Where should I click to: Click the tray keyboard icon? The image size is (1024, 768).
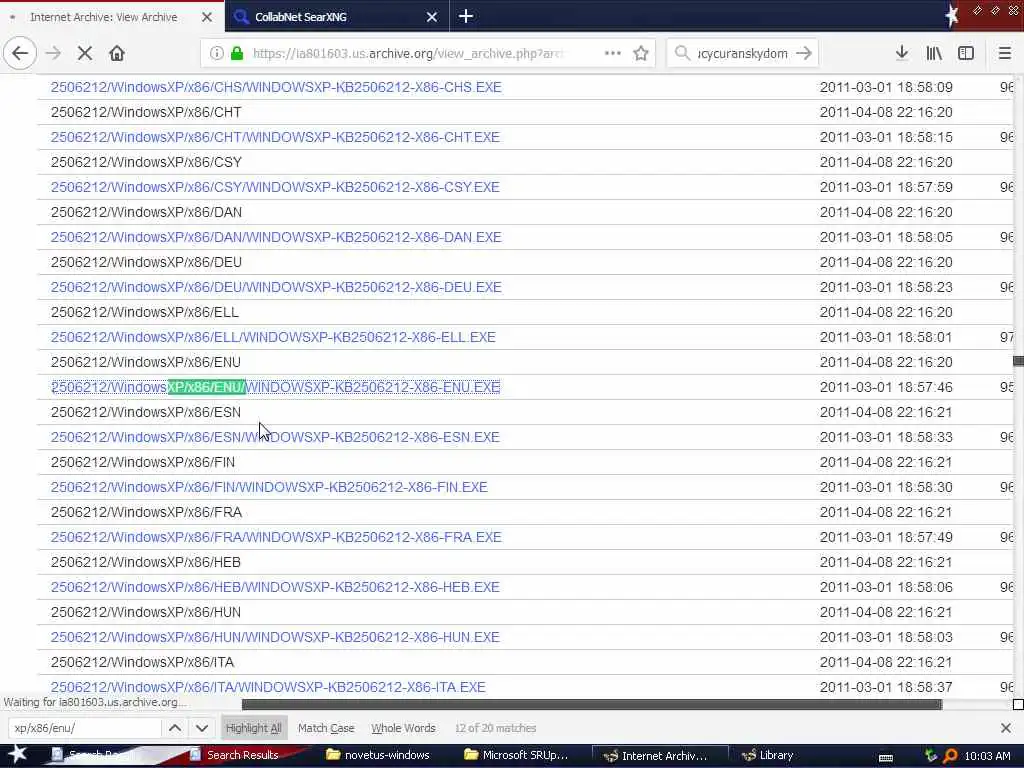click(x=886, y=756)
